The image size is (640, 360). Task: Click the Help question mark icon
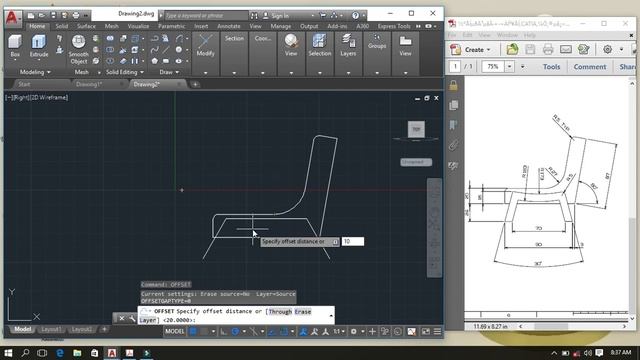coord(356,16)
